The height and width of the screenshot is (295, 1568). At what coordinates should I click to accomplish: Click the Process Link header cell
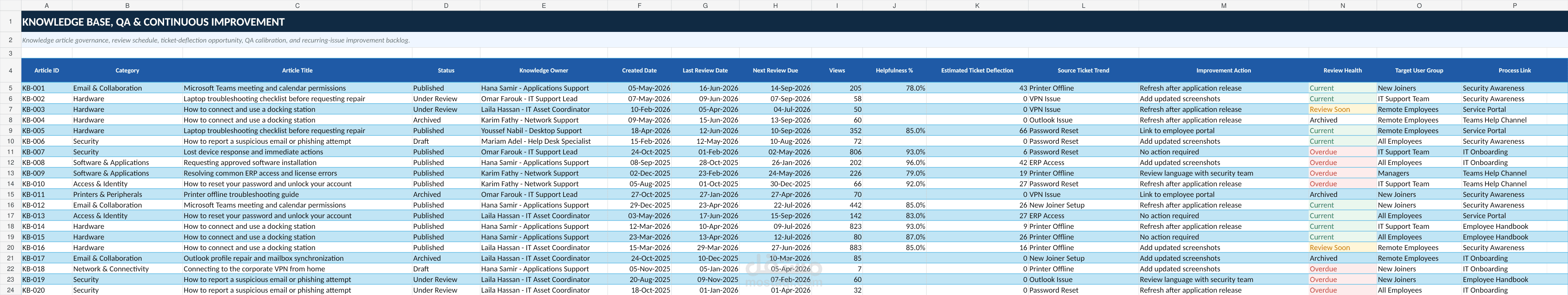(x=1514, y=71)
